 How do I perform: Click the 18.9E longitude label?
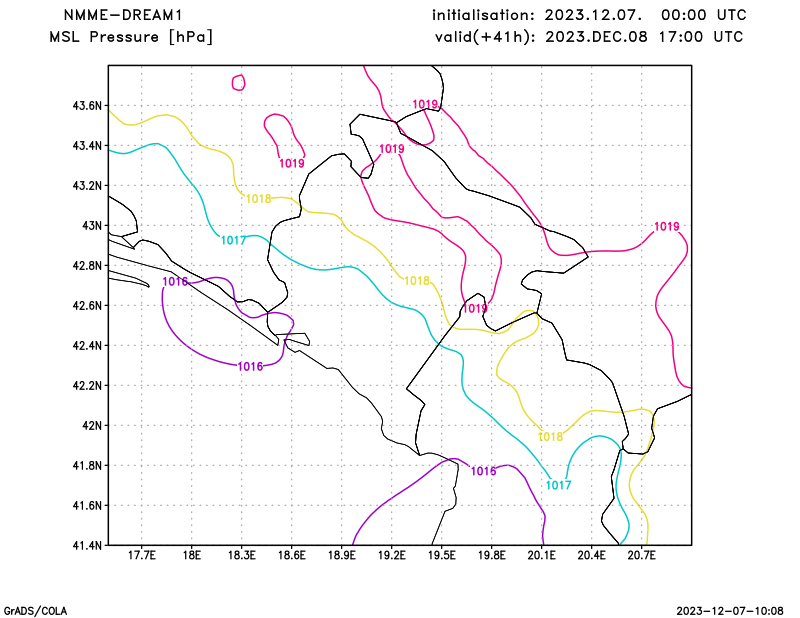coord(341,555)
